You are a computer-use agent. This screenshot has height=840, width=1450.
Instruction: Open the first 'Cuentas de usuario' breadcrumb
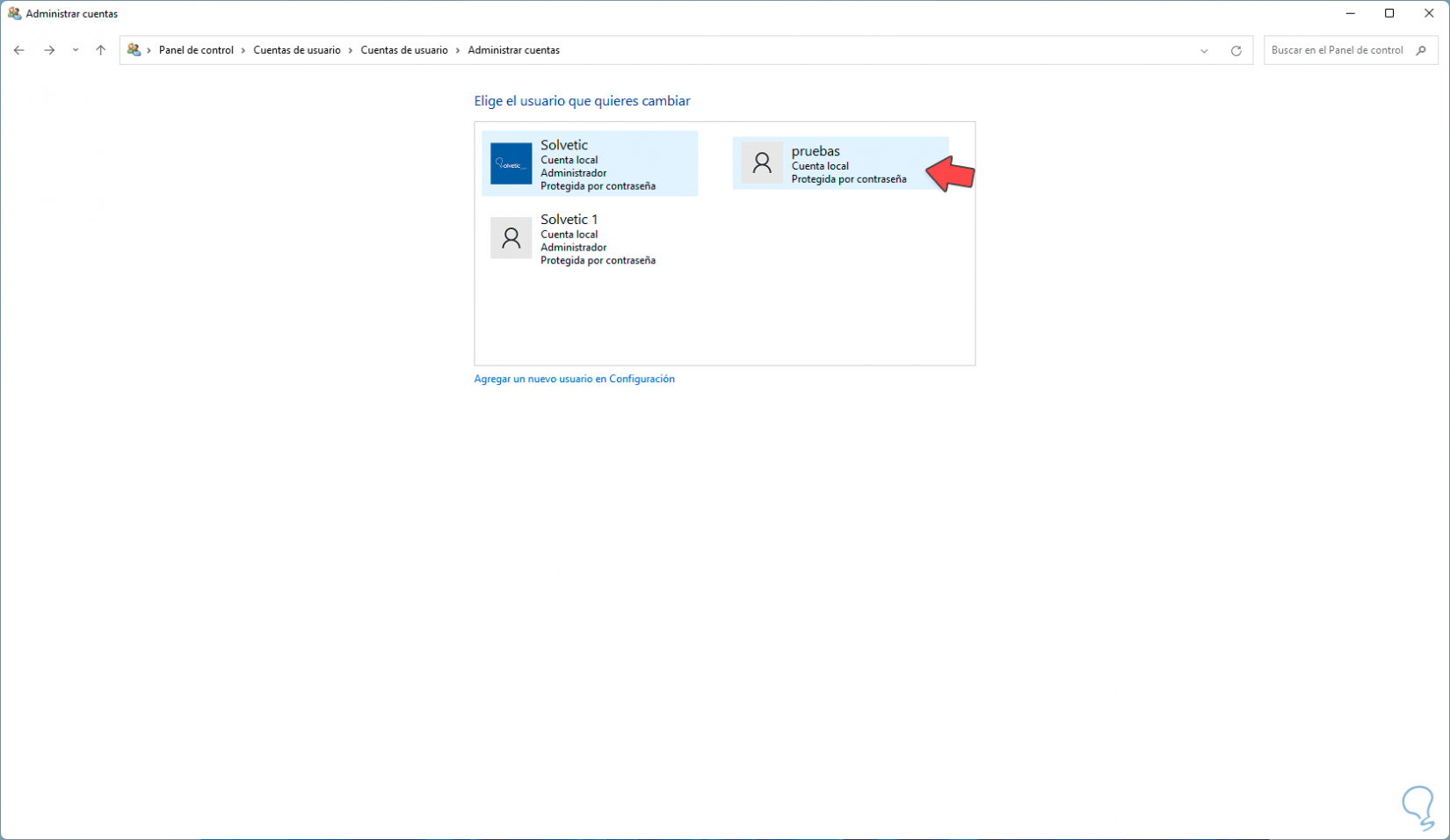pos(297,50)
